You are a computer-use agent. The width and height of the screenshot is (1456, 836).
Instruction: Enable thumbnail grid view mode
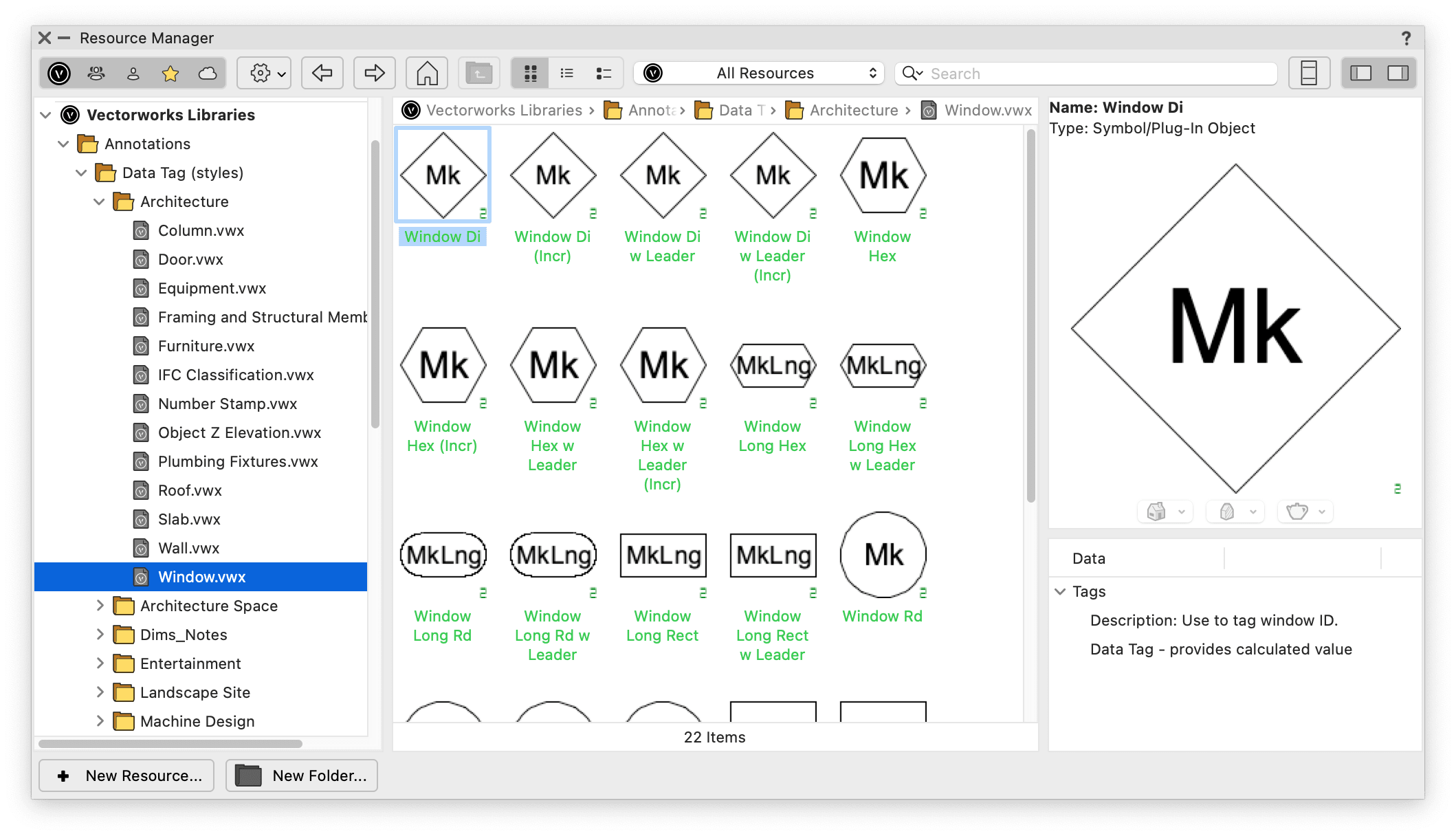point(529,72)
